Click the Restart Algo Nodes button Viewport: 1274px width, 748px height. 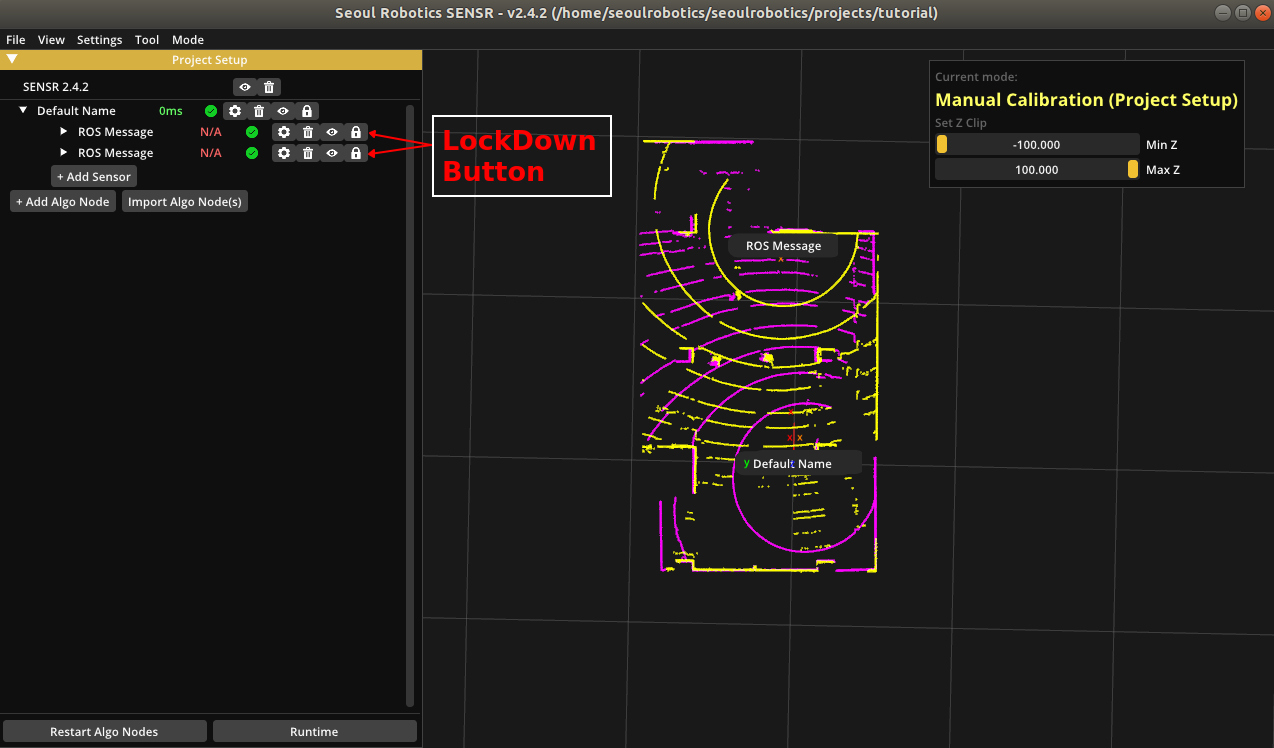click(x=104, y=732)
